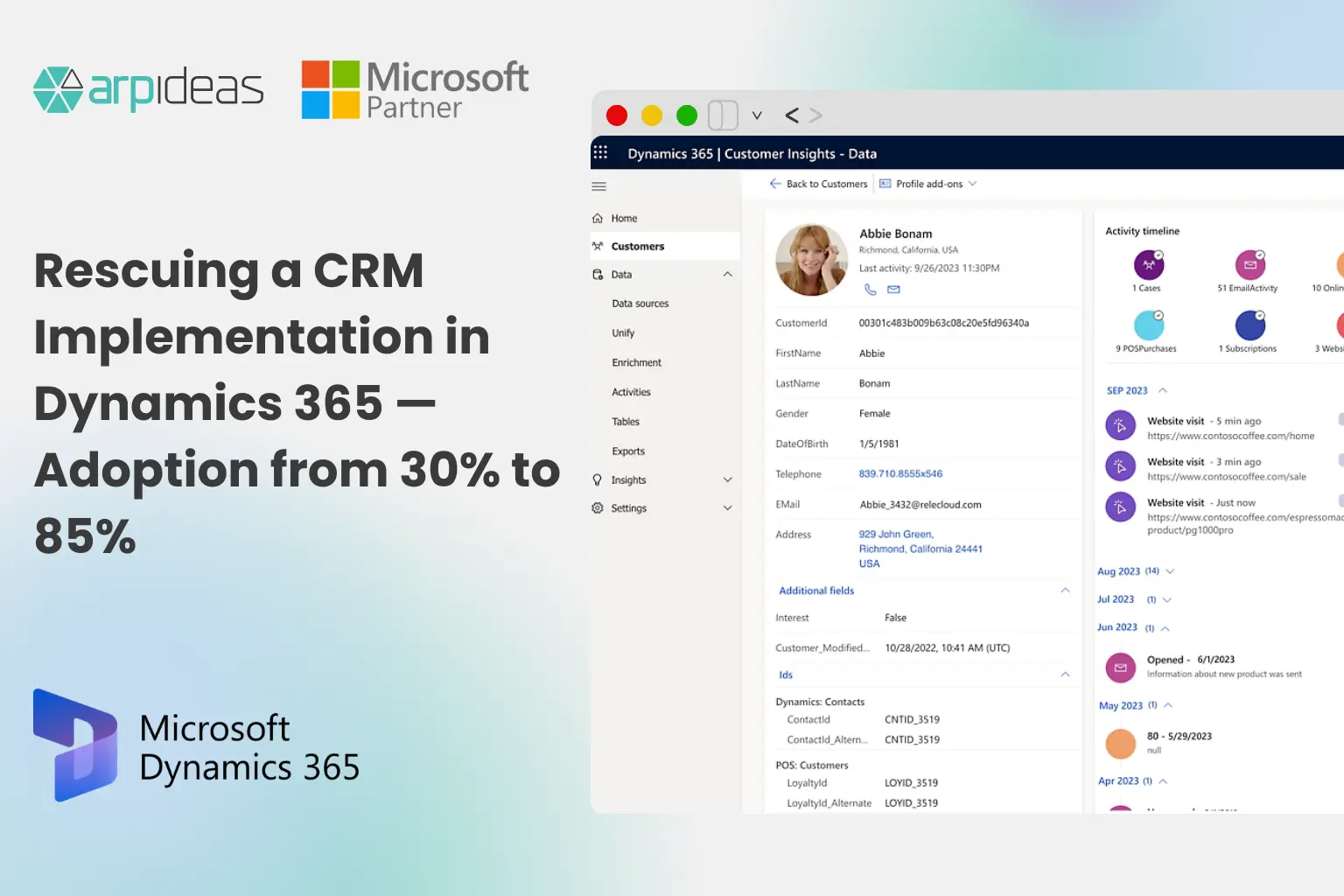Open the app launcher waffle icon

600,153
